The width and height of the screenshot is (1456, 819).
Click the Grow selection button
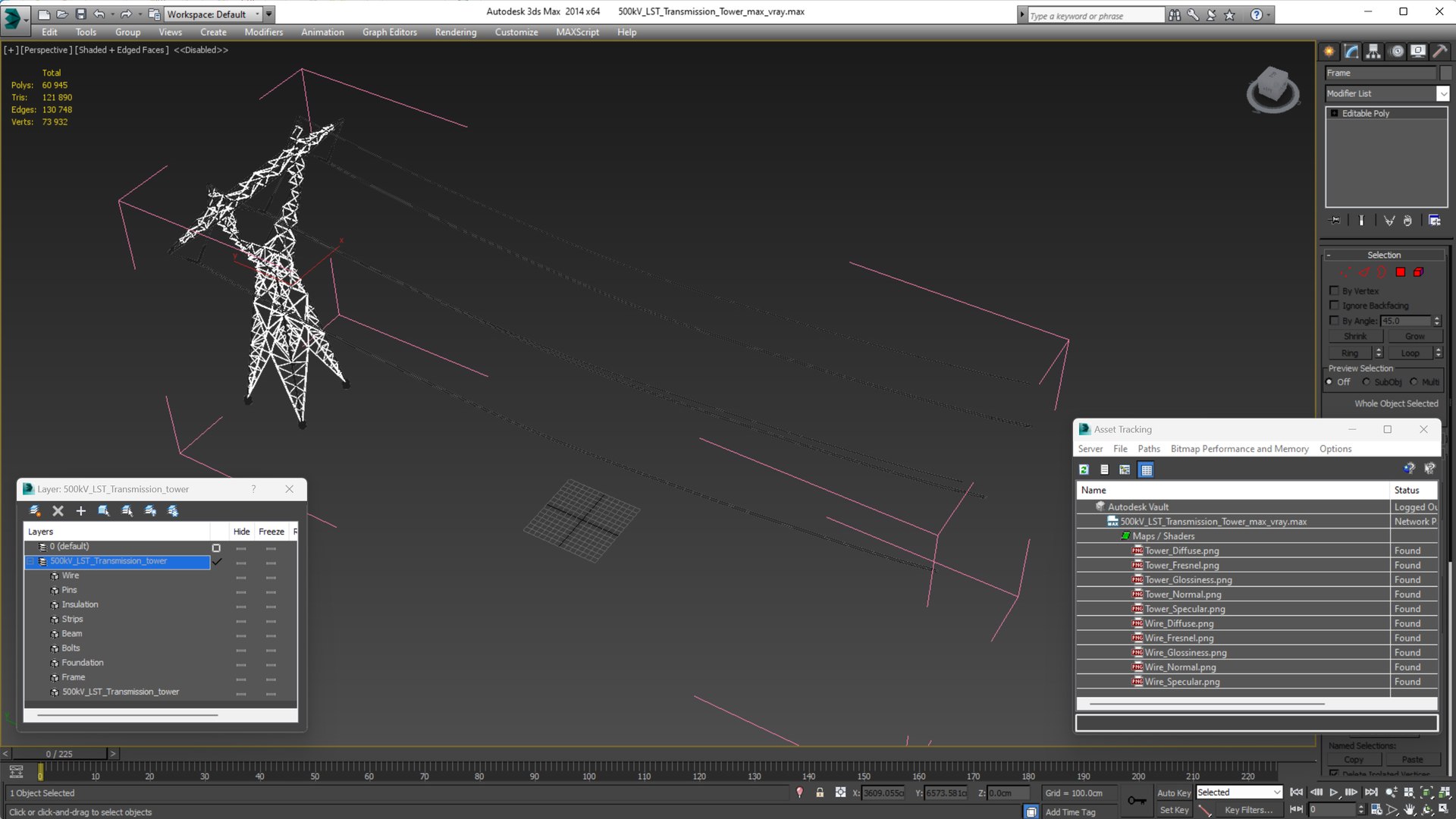point(1414,336)
